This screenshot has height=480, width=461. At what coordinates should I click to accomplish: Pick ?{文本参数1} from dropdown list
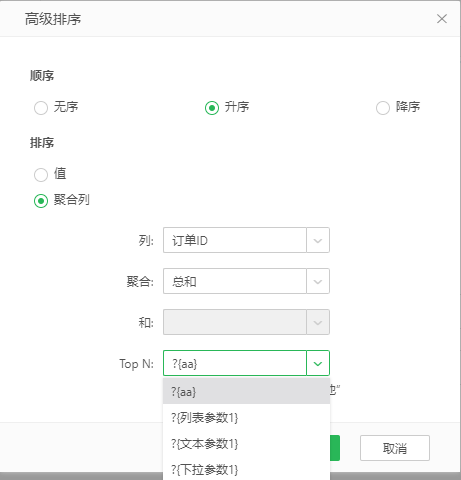pos(246,443)
